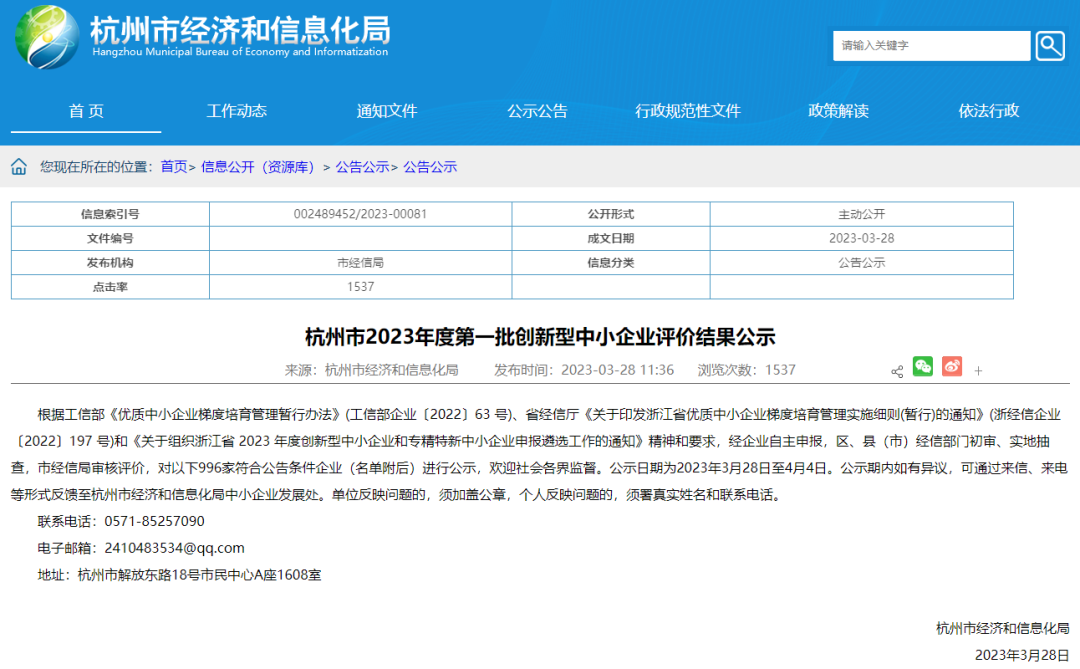Click 信息公开（资源库）breadcrumb link
Screen dimensions: 1080x669
258,167
